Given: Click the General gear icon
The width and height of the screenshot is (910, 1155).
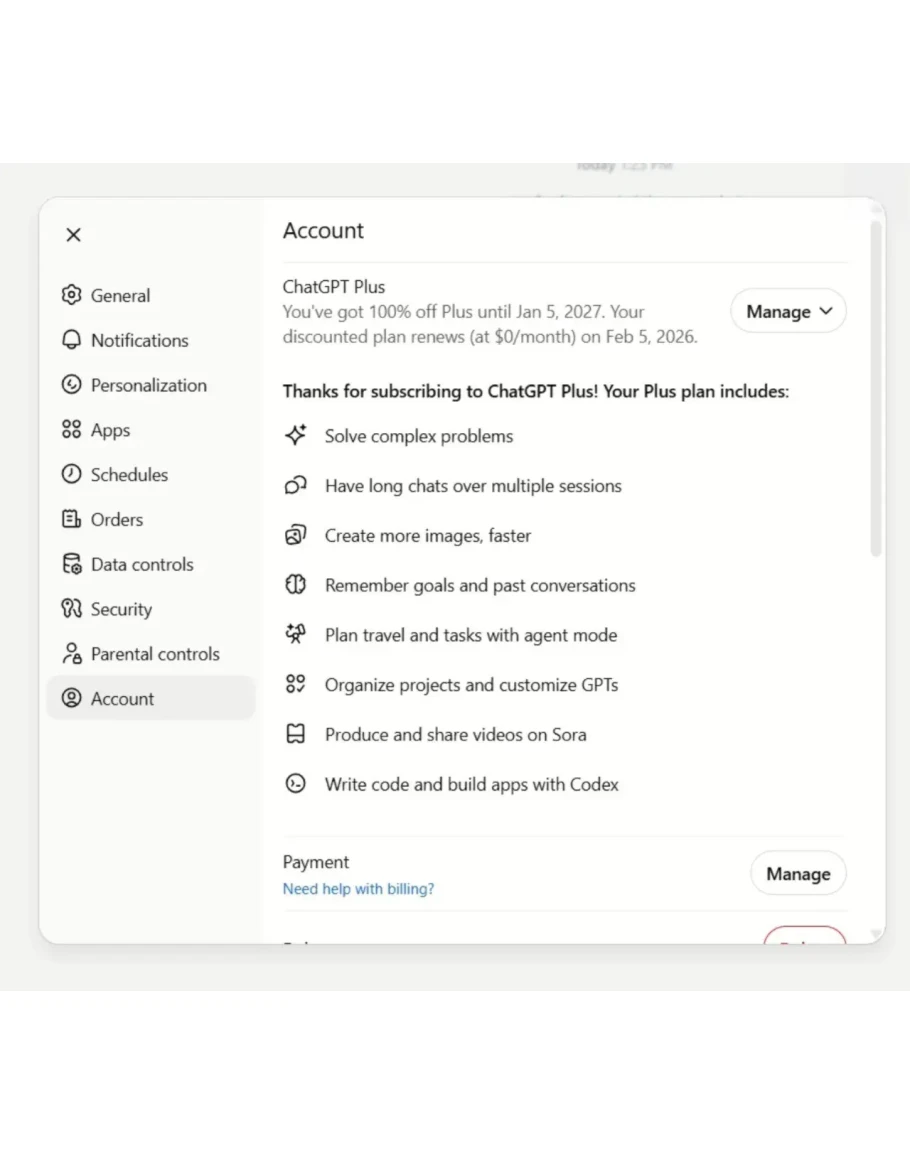Looking at the screenshot, I should [71, 295].
